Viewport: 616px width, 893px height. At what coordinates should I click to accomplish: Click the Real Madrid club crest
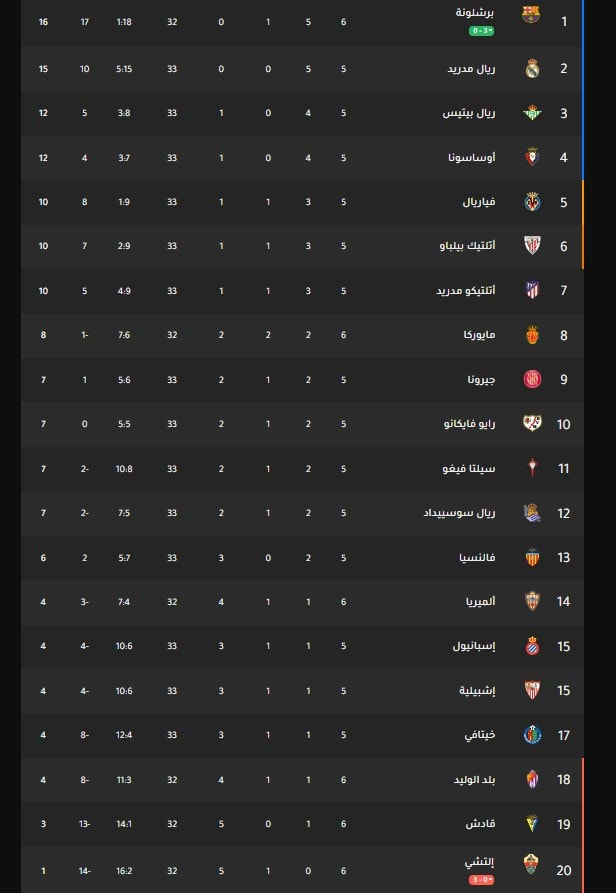(532, 68)
